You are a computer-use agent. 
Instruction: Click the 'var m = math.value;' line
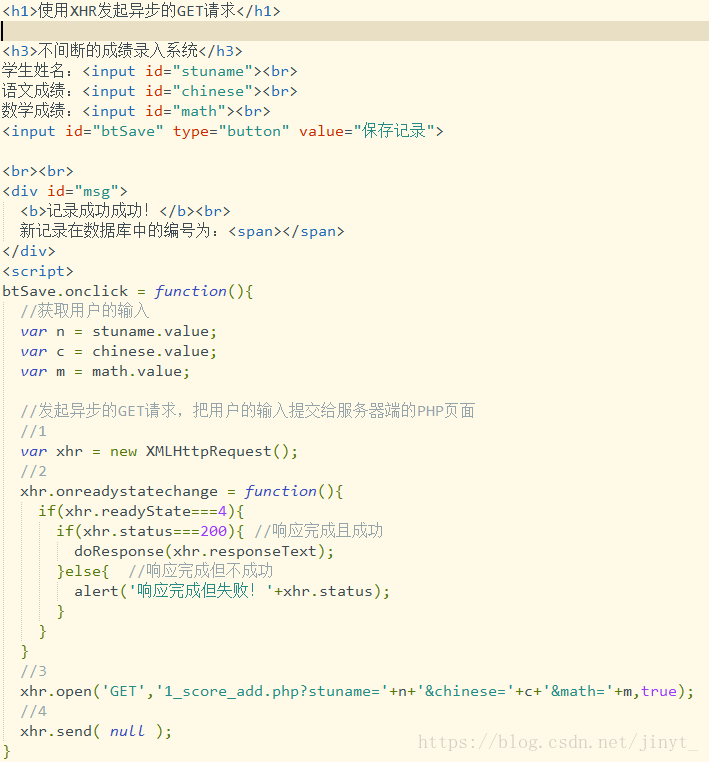click(104, 371)
